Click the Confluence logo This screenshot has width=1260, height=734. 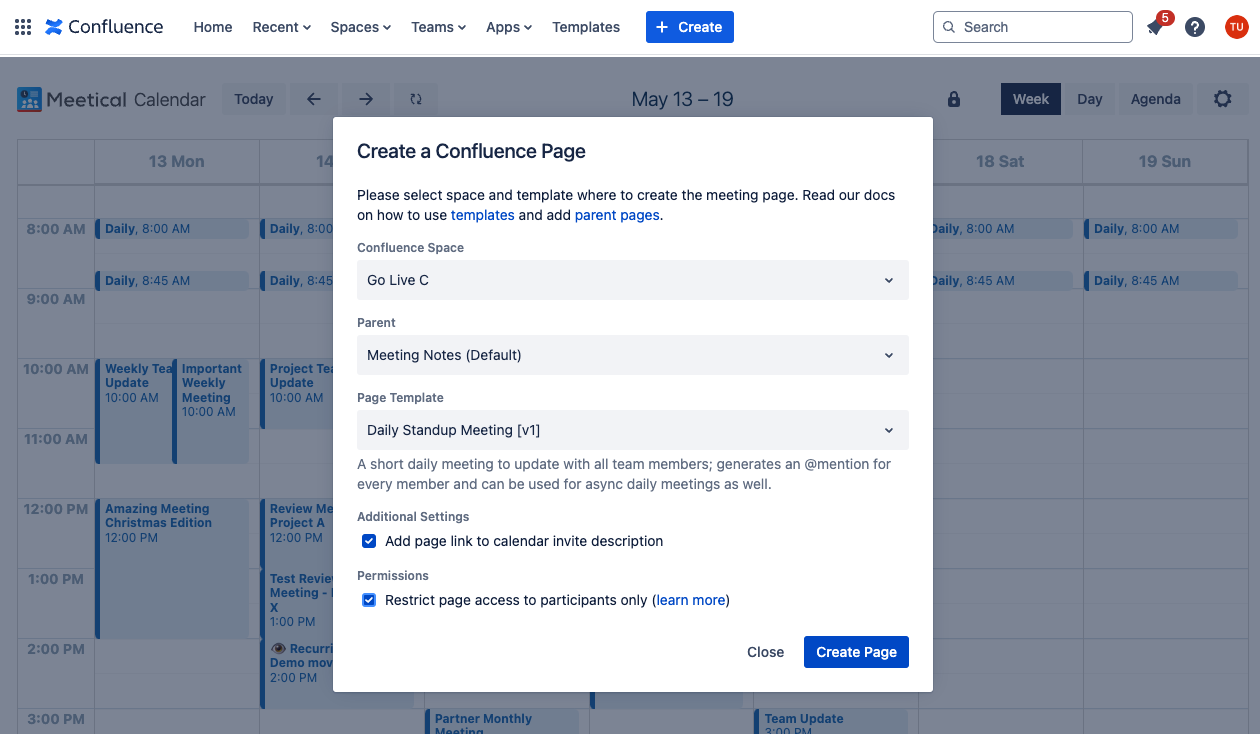coord(104,27)
